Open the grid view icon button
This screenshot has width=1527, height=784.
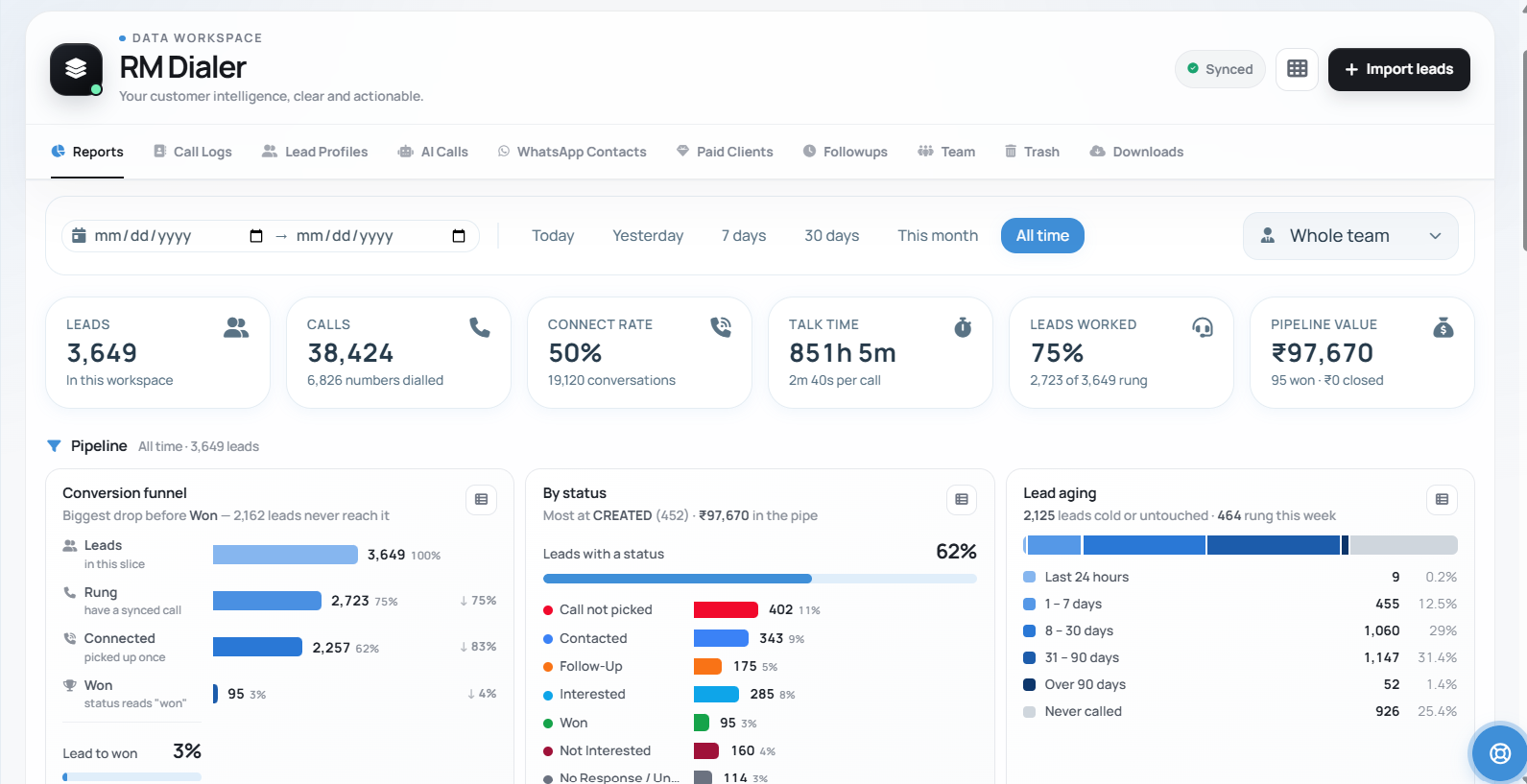(x=1297, y=69)
